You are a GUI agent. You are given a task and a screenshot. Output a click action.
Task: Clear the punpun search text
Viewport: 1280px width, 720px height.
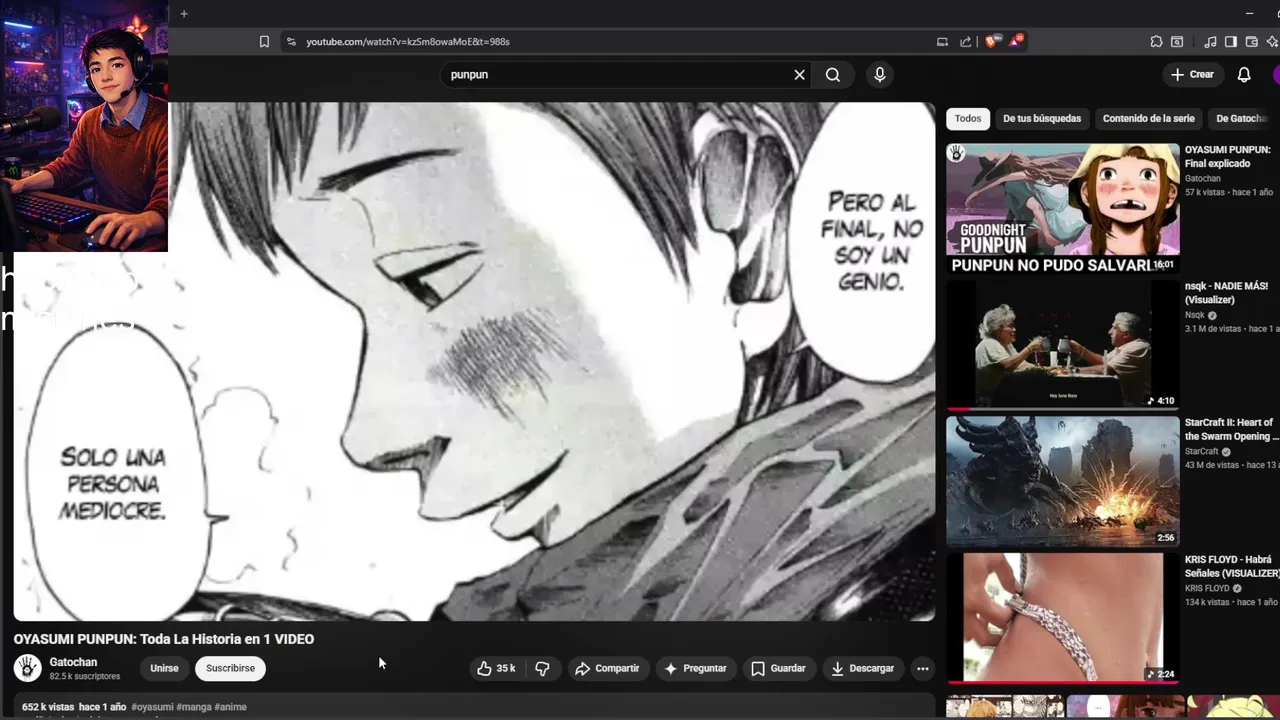coord(799,75)
